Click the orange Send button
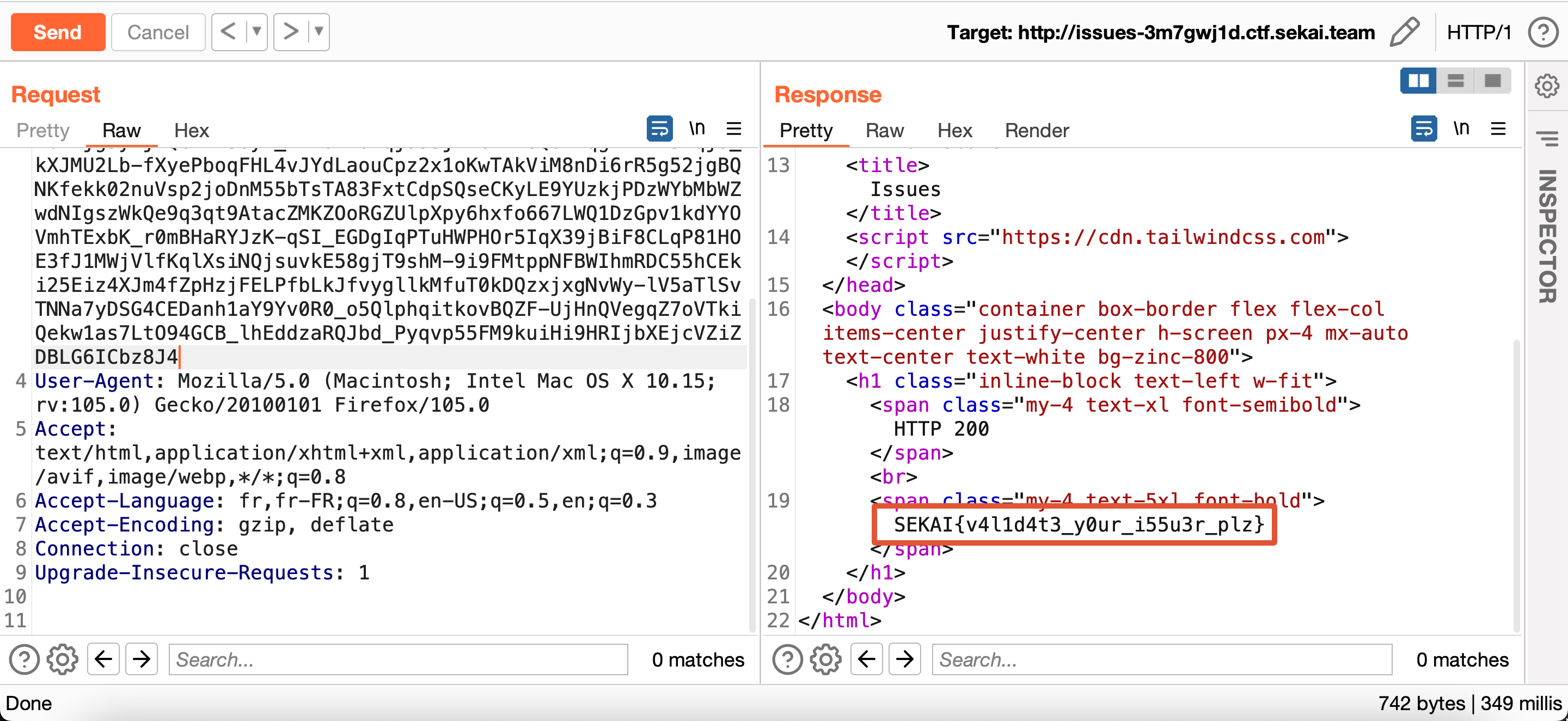 coord(58,32)
